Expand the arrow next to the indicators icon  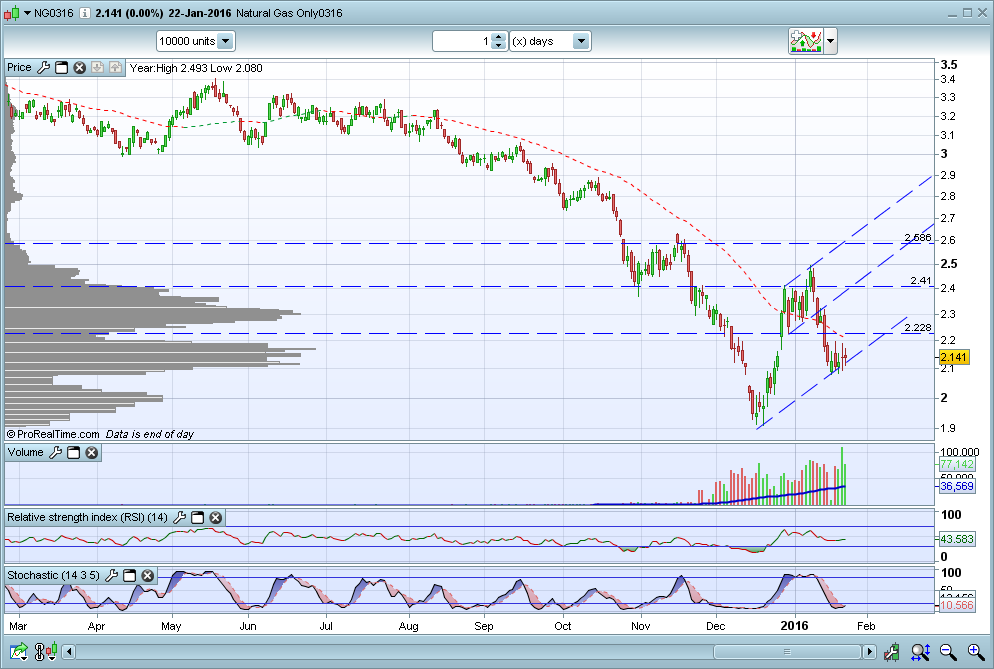point(831,42)
